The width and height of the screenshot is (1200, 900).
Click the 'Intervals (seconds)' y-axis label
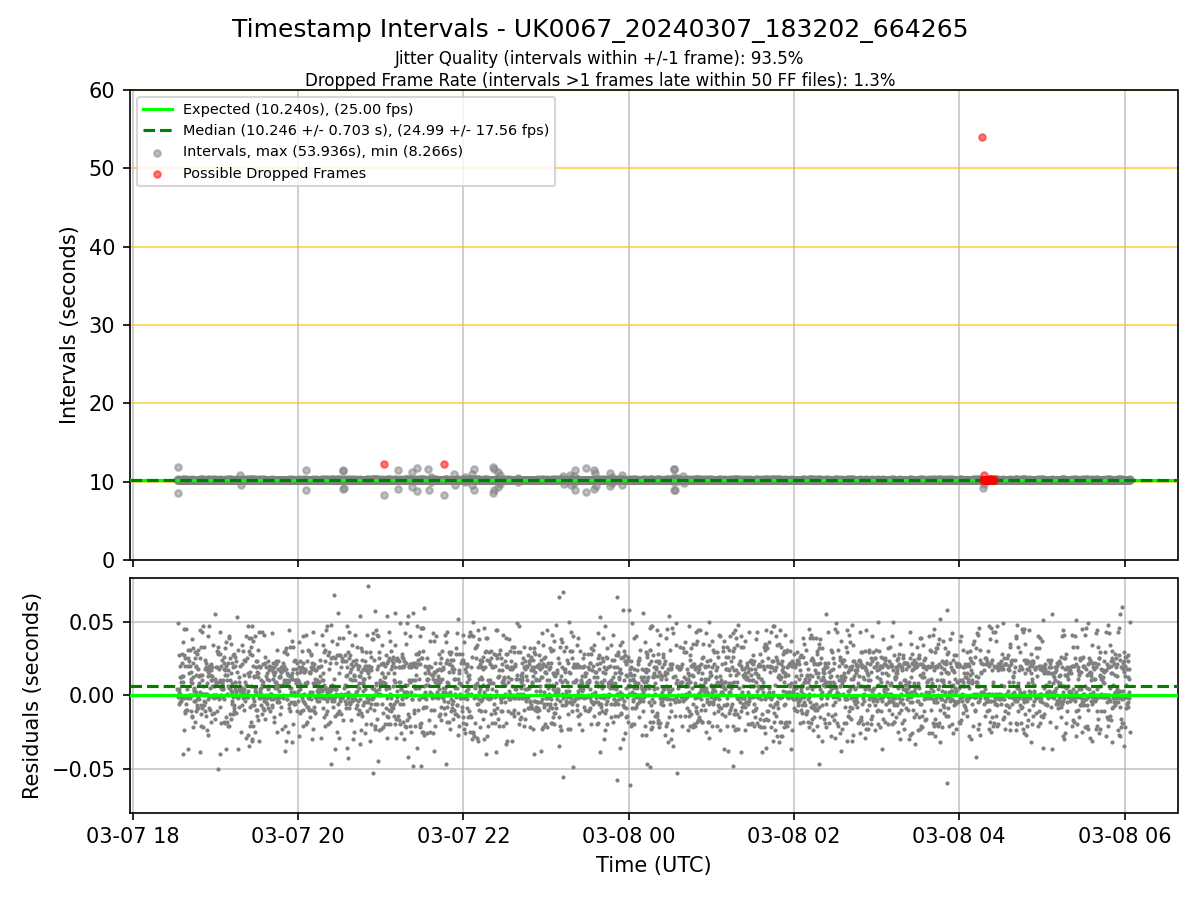point(68,325)
